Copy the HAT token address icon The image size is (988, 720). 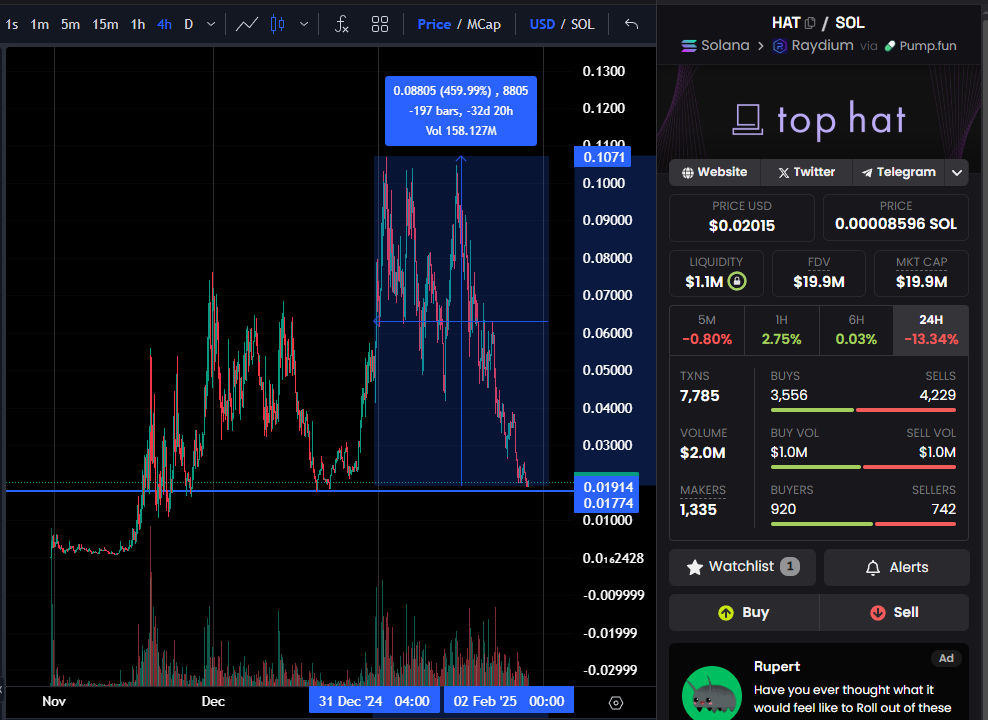coord(810,23)
